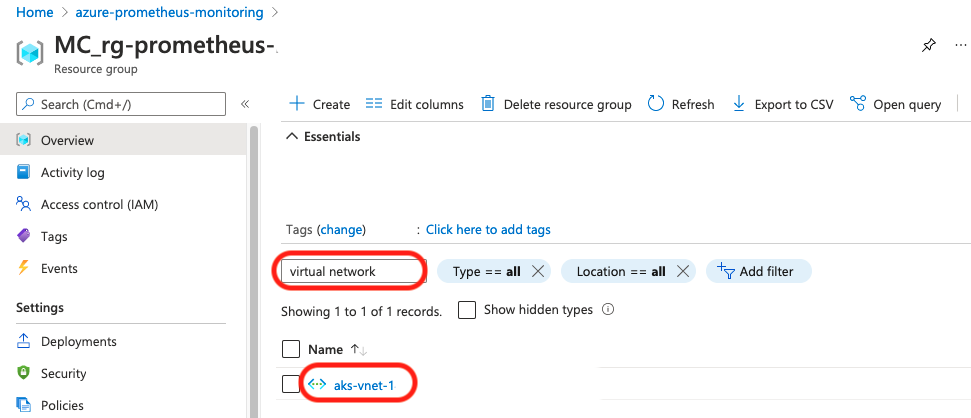The height and width of the screenshot is (418, 971).
Task: Click the Policies document icon
Action: (x=24, y=405)
